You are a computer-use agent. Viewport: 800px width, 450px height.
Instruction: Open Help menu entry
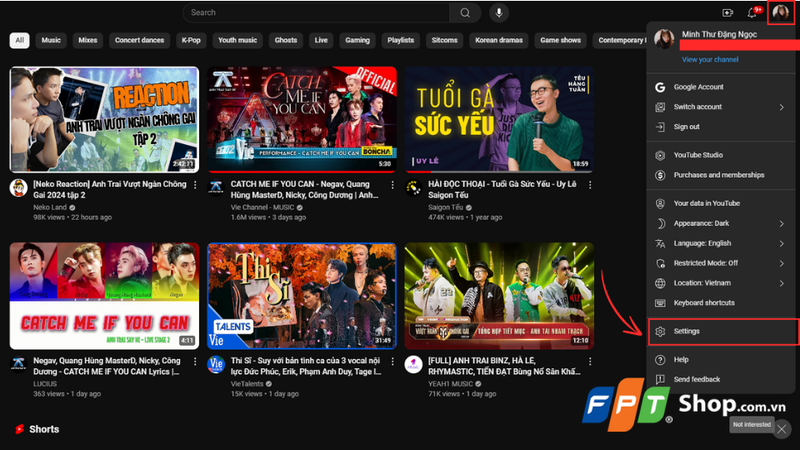tap(720, 360)
